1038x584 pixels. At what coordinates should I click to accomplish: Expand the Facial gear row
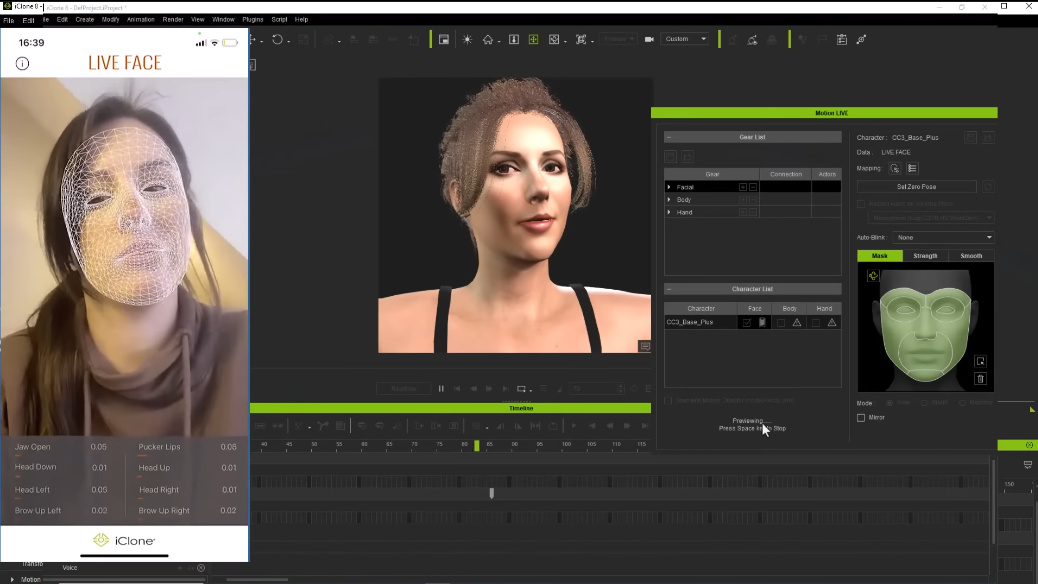pyautogui.click(x=669, y=187)
